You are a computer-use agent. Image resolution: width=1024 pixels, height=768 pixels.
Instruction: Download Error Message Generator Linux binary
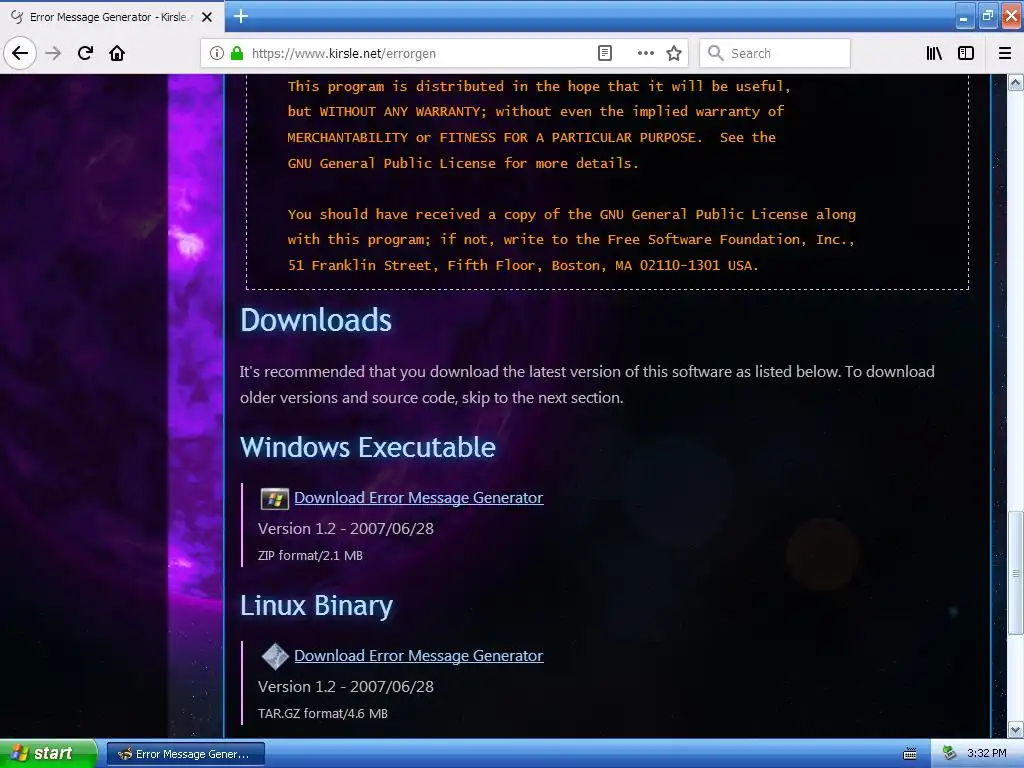pyautogui.click(x=419, y=656)
